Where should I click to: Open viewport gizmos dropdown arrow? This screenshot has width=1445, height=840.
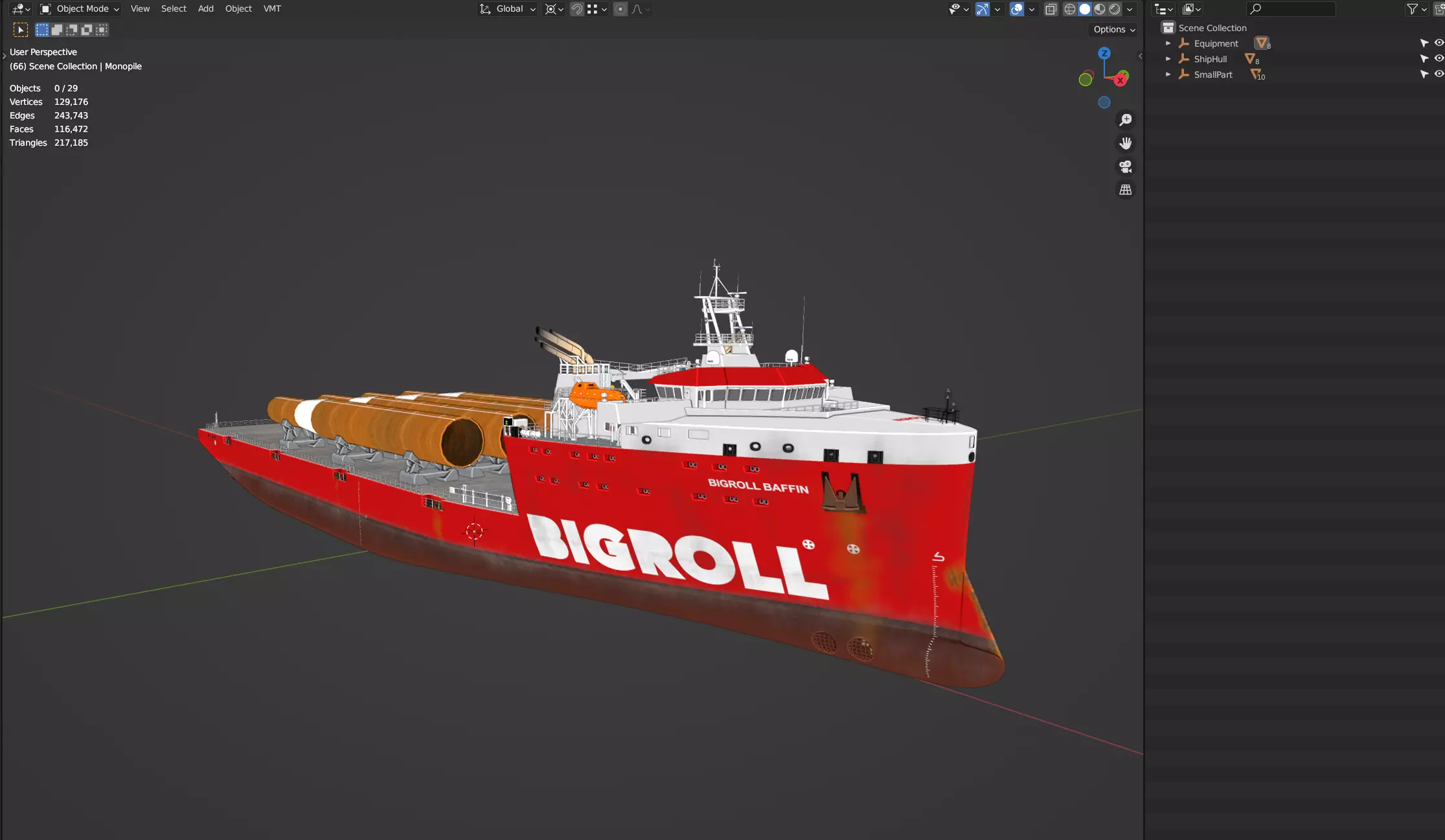pos(997,9)
